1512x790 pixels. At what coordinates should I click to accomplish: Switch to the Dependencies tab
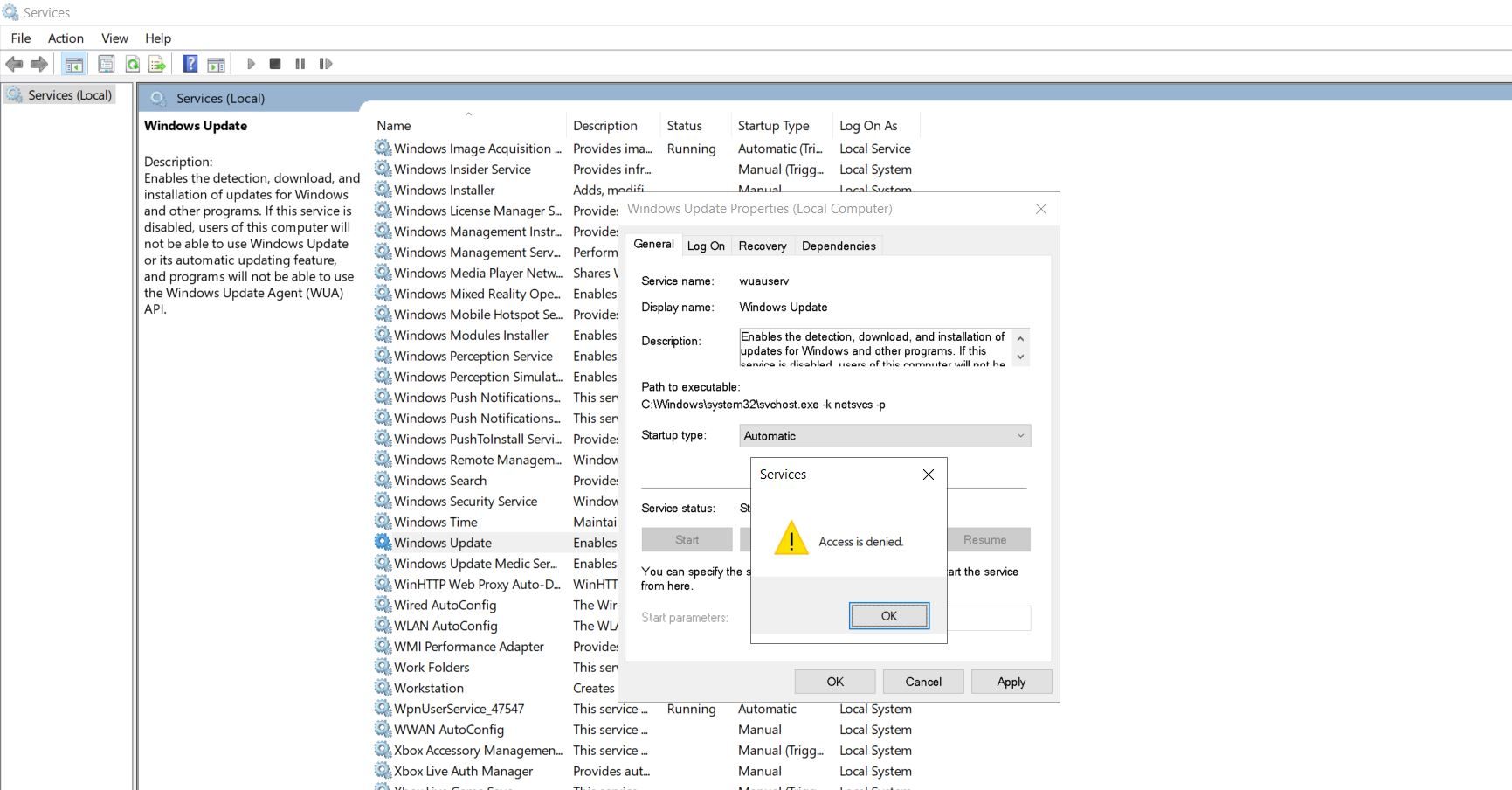coord(839,246)
